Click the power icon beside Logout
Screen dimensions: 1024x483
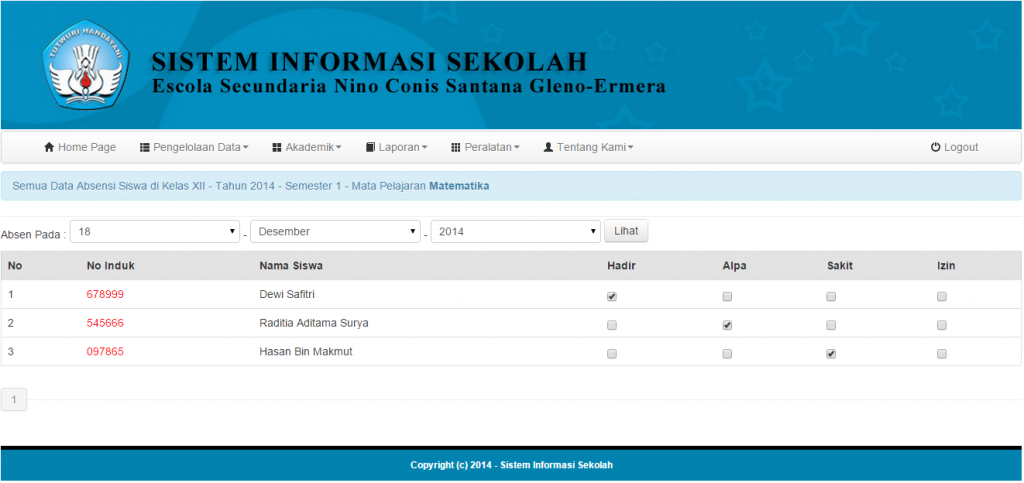click(x=935, y=147)
